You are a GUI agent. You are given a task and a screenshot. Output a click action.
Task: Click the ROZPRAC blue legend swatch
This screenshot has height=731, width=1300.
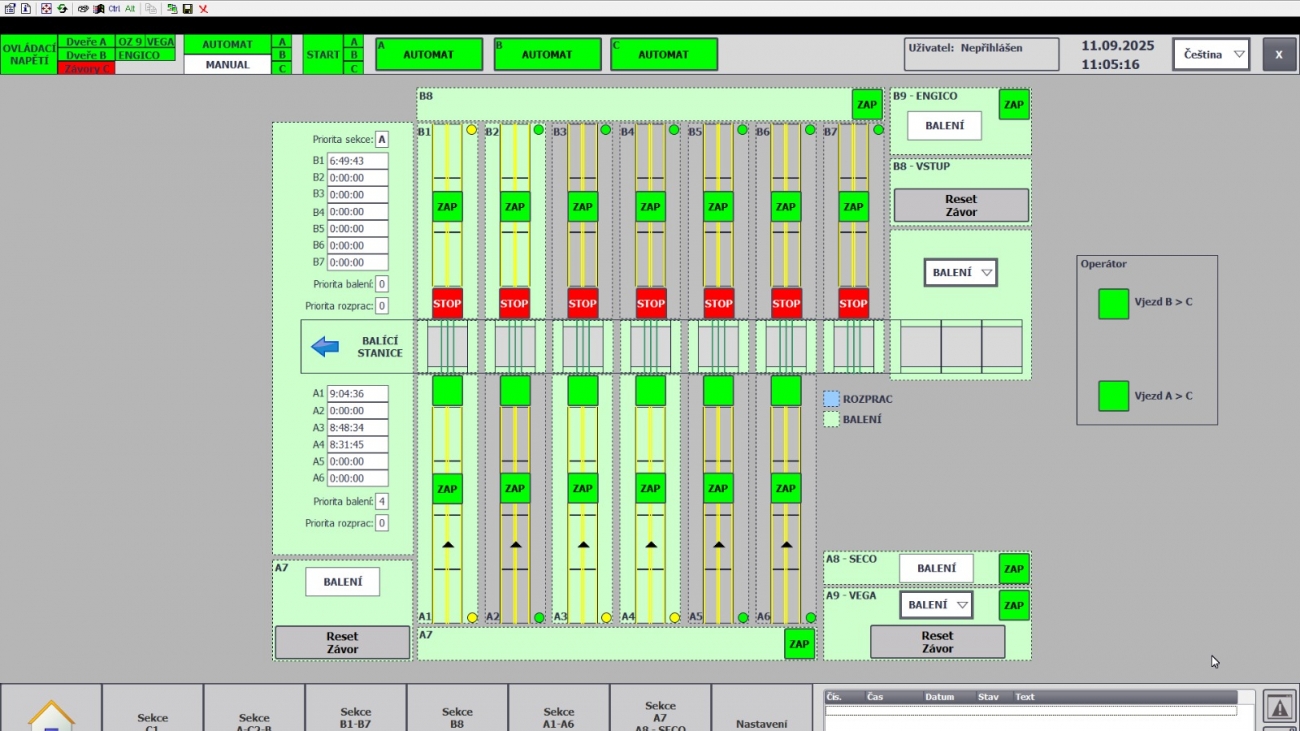831,399
